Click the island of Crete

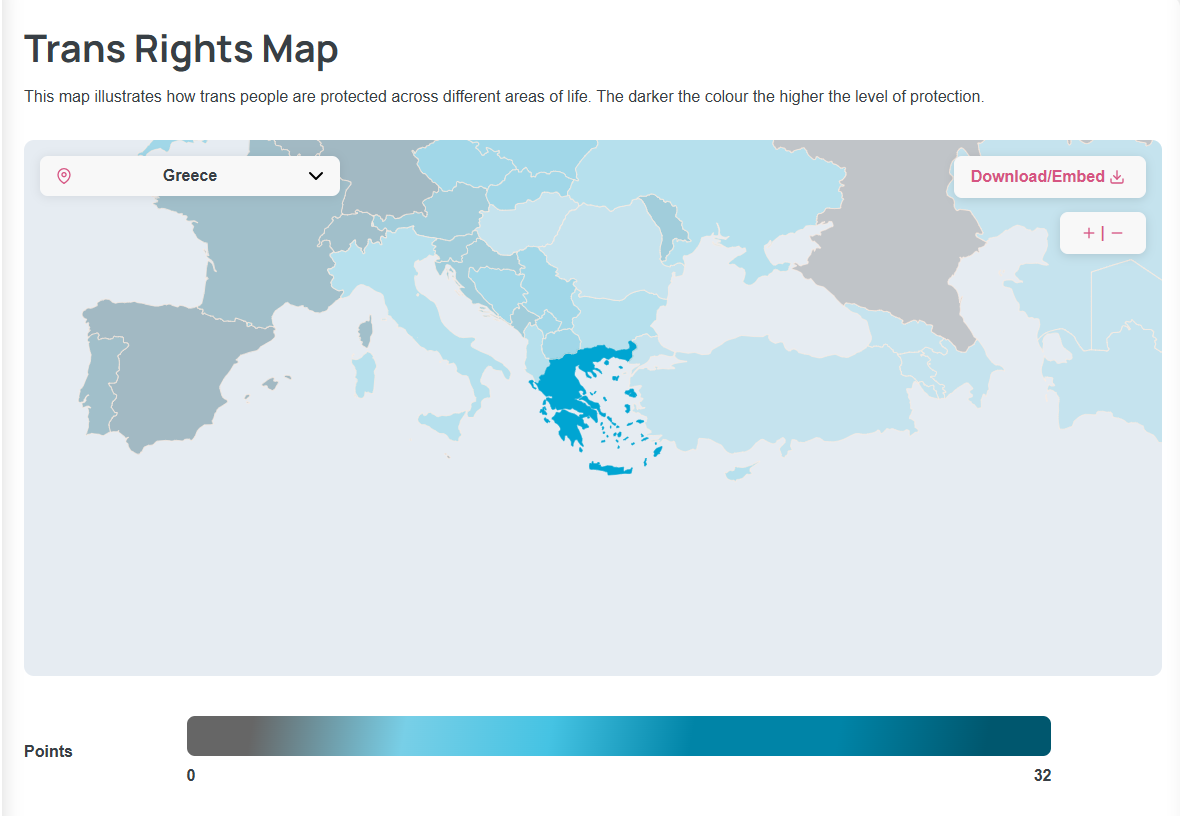[611, 468]
